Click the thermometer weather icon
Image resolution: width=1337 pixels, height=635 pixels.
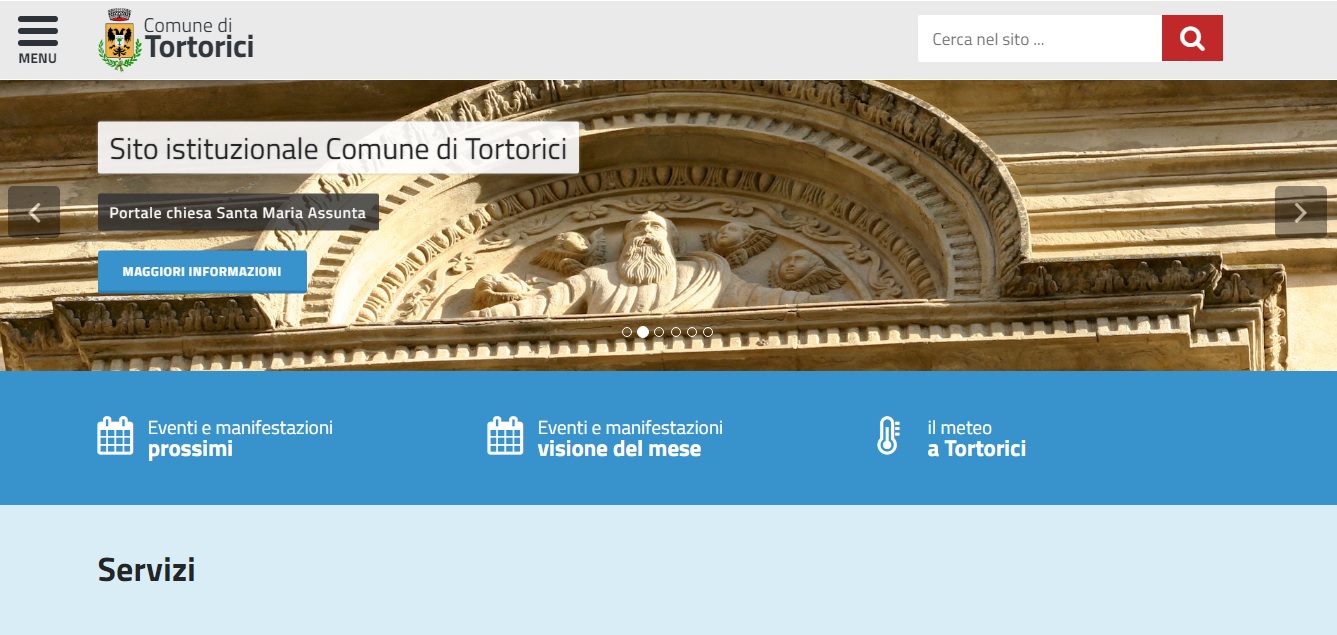pos(888,436)
